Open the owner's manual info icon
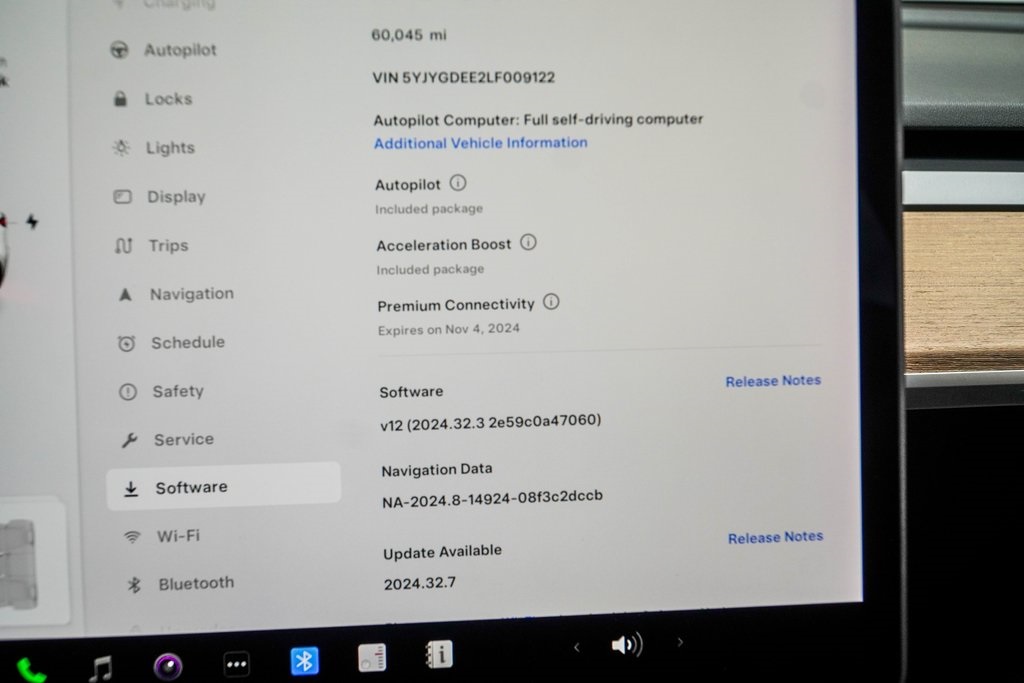Image resolution: width=1024 pixels, height=683 pixels. 438,655
